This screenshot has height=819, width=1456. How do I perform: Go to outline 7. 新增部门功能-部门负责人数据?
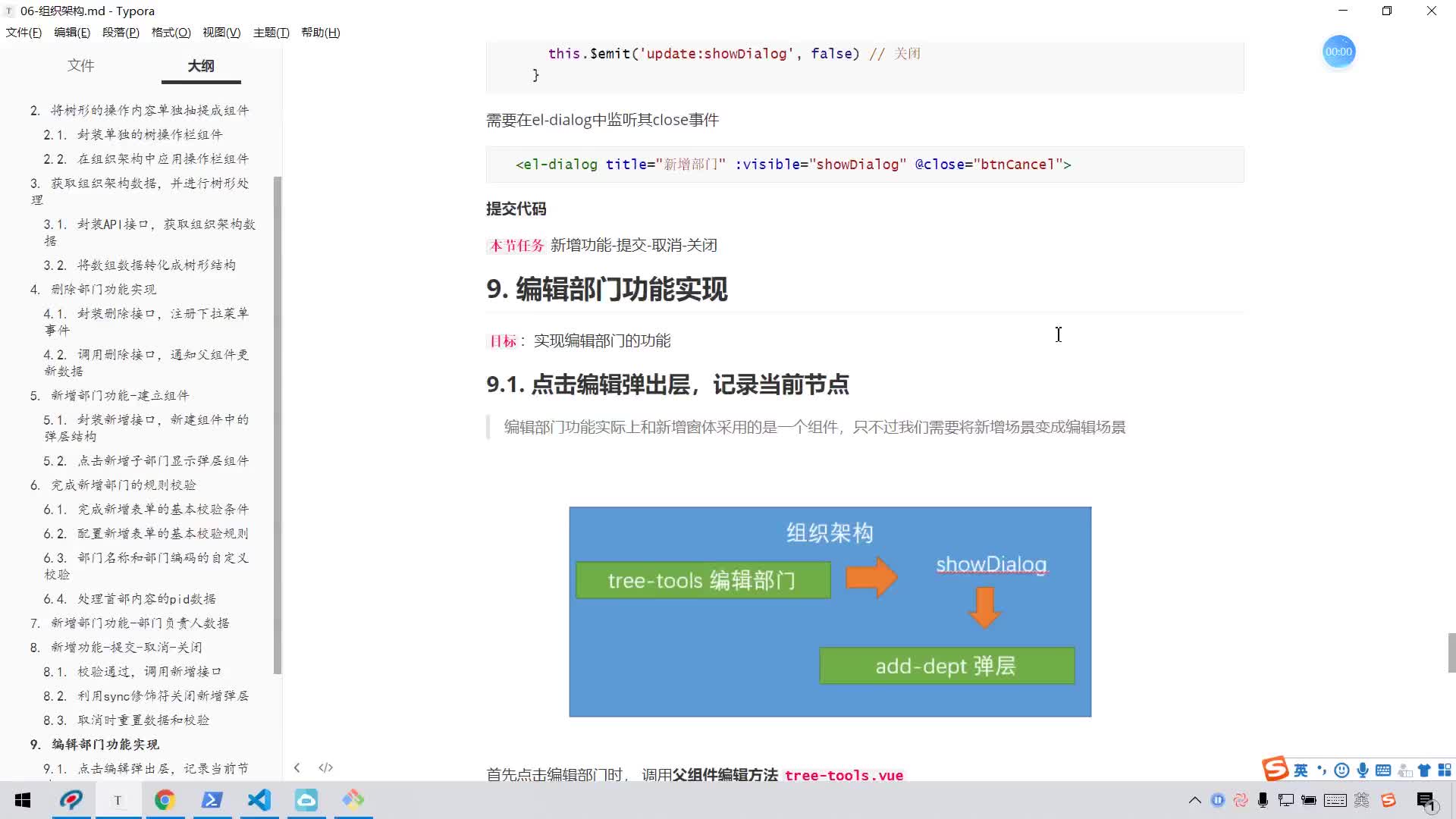[130, 623]
